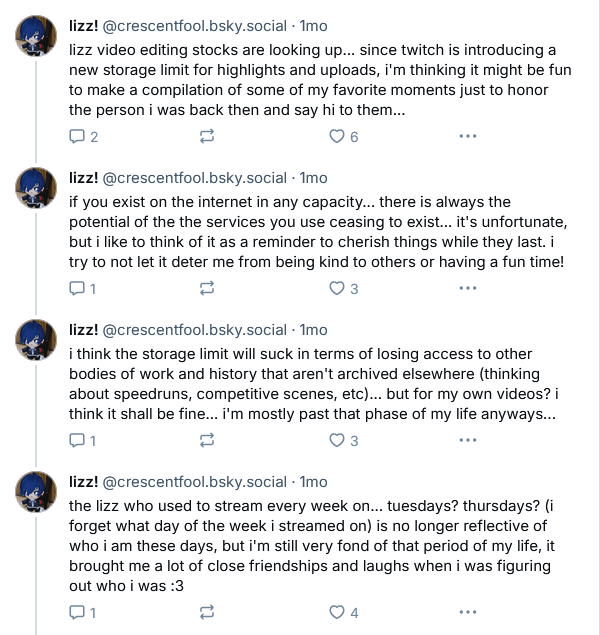600x635 pixels.
Task: Open more options on the 'ceasing to exist' post
Action: 468,288
